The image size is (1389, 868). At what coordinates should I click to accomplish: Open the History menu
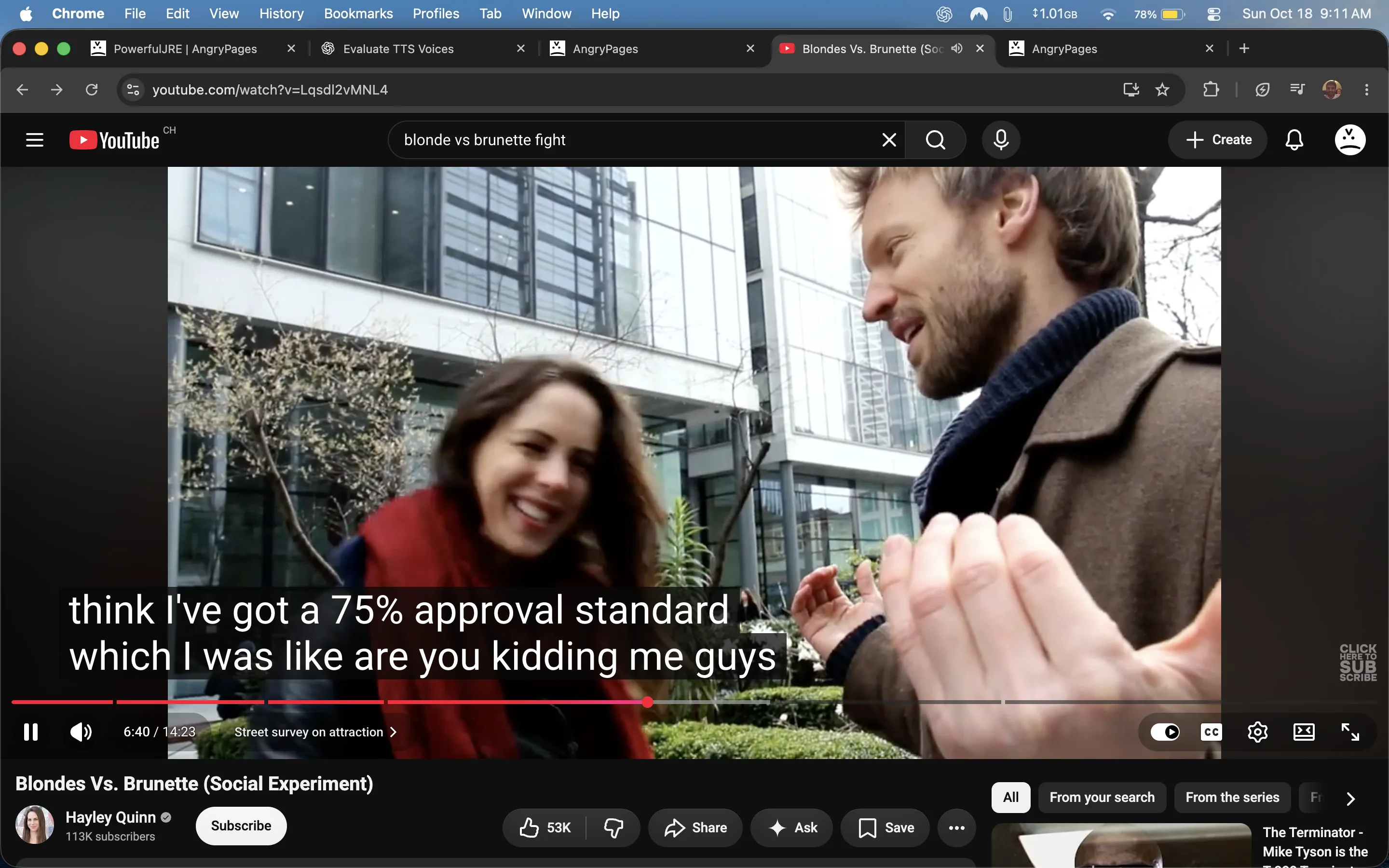point(281,14)
